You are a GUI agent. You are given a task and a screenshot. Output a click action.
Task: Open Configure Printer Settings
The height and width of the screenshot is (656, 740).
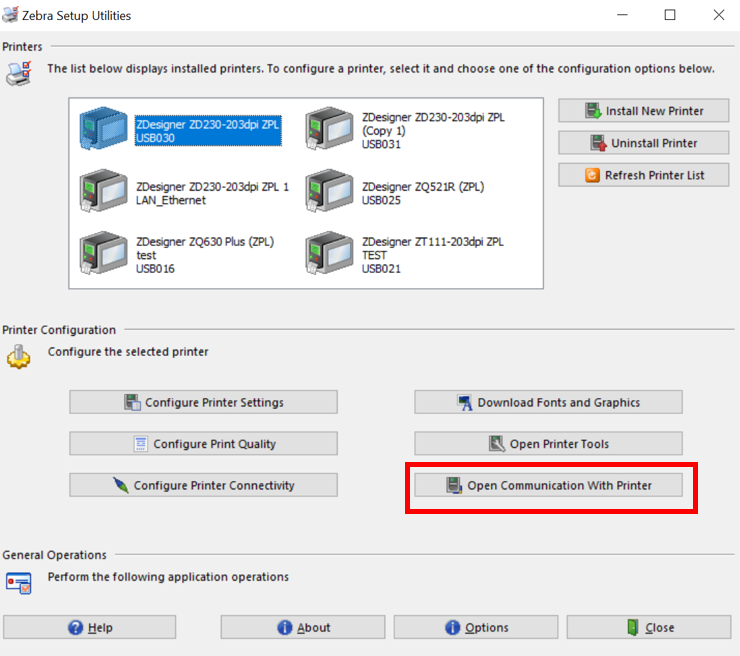click(203, 402)
